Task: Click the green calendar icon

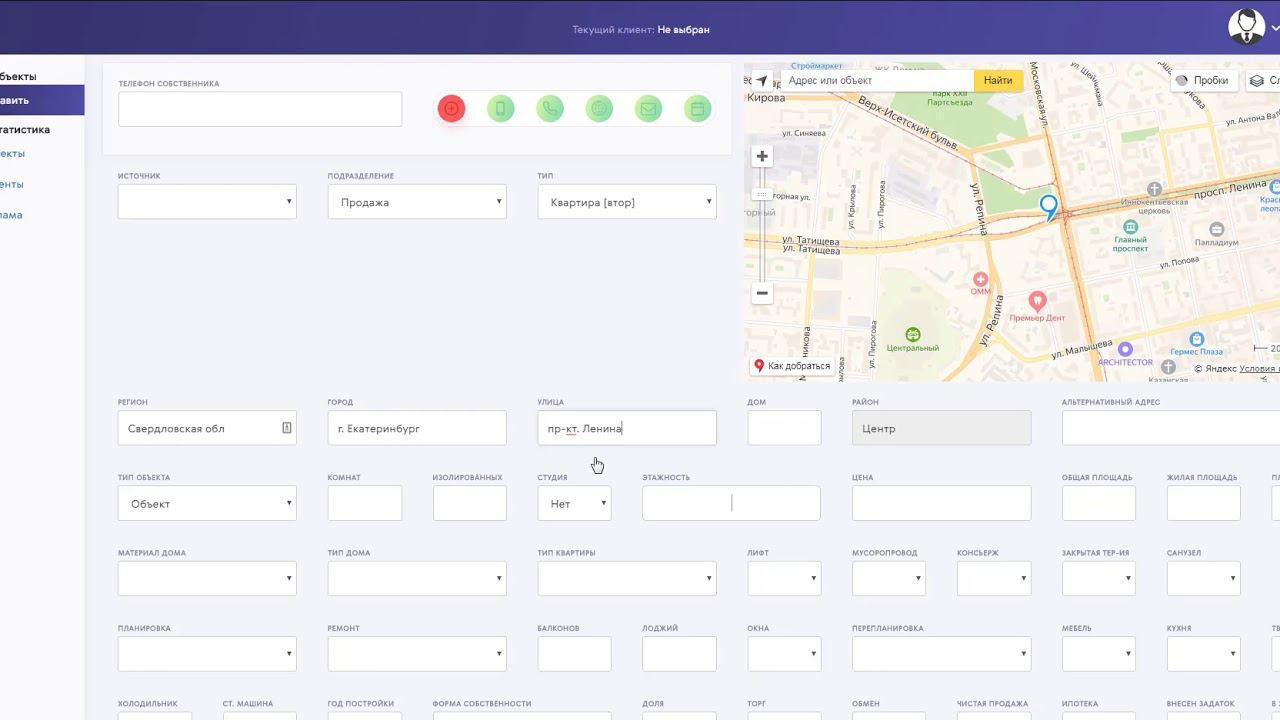Action: coord(697,109)
